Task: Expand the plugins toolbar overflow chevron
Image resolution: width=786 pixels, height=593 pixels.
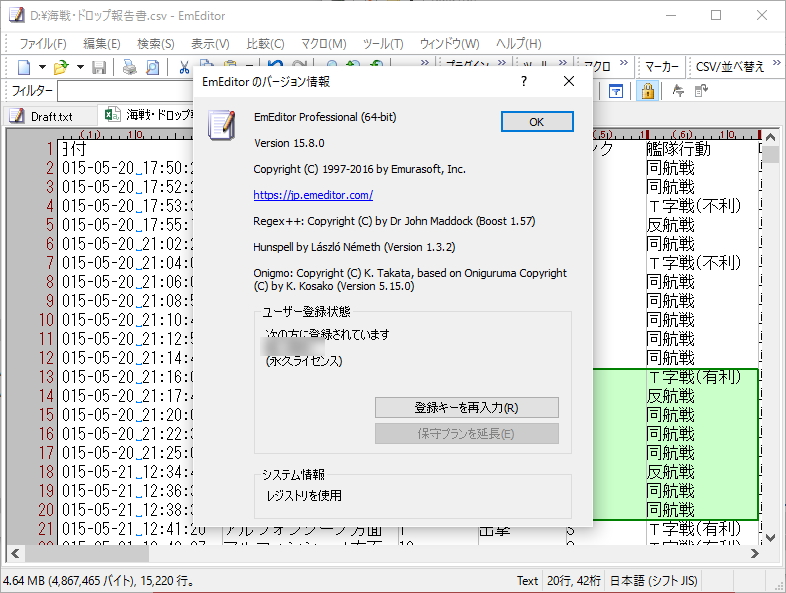Action: [502, 63]
